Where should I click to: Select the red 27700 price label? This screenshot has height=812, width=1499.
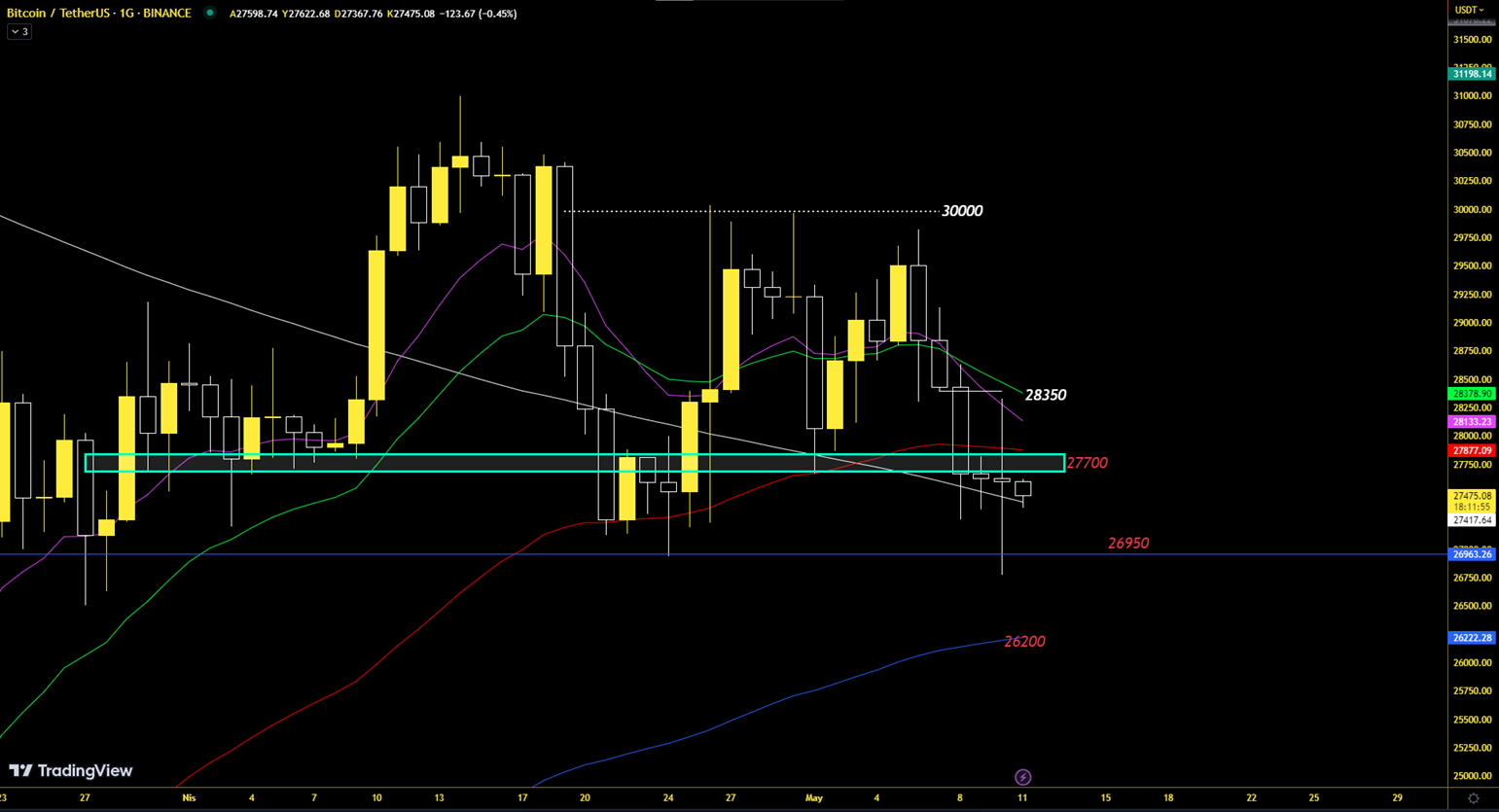[1087, 463]
